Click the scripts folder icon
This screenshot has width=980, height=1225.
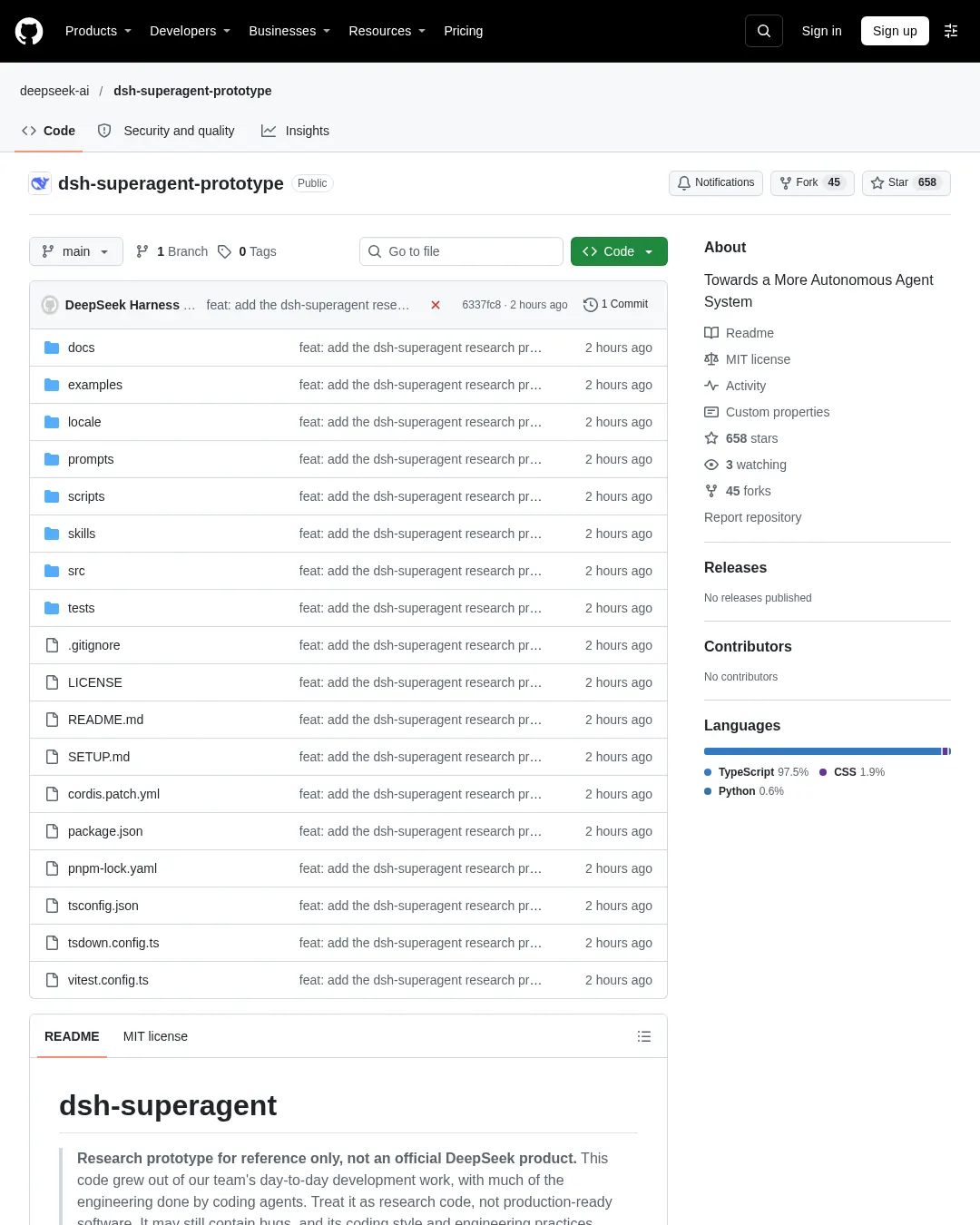(52, 496)
